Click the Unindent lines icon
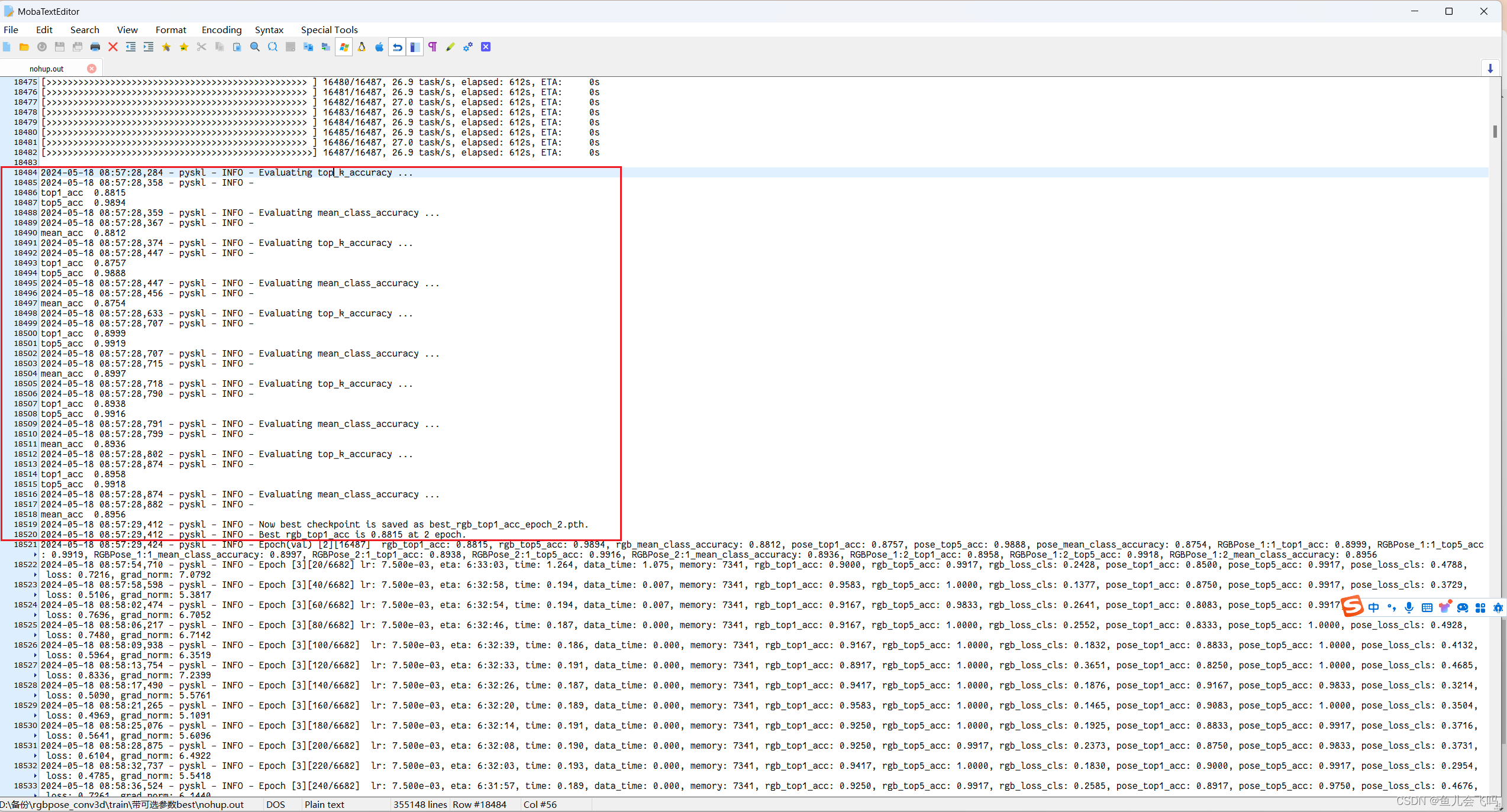Viewport: 1507px width, 812px height. pos(131,47)
